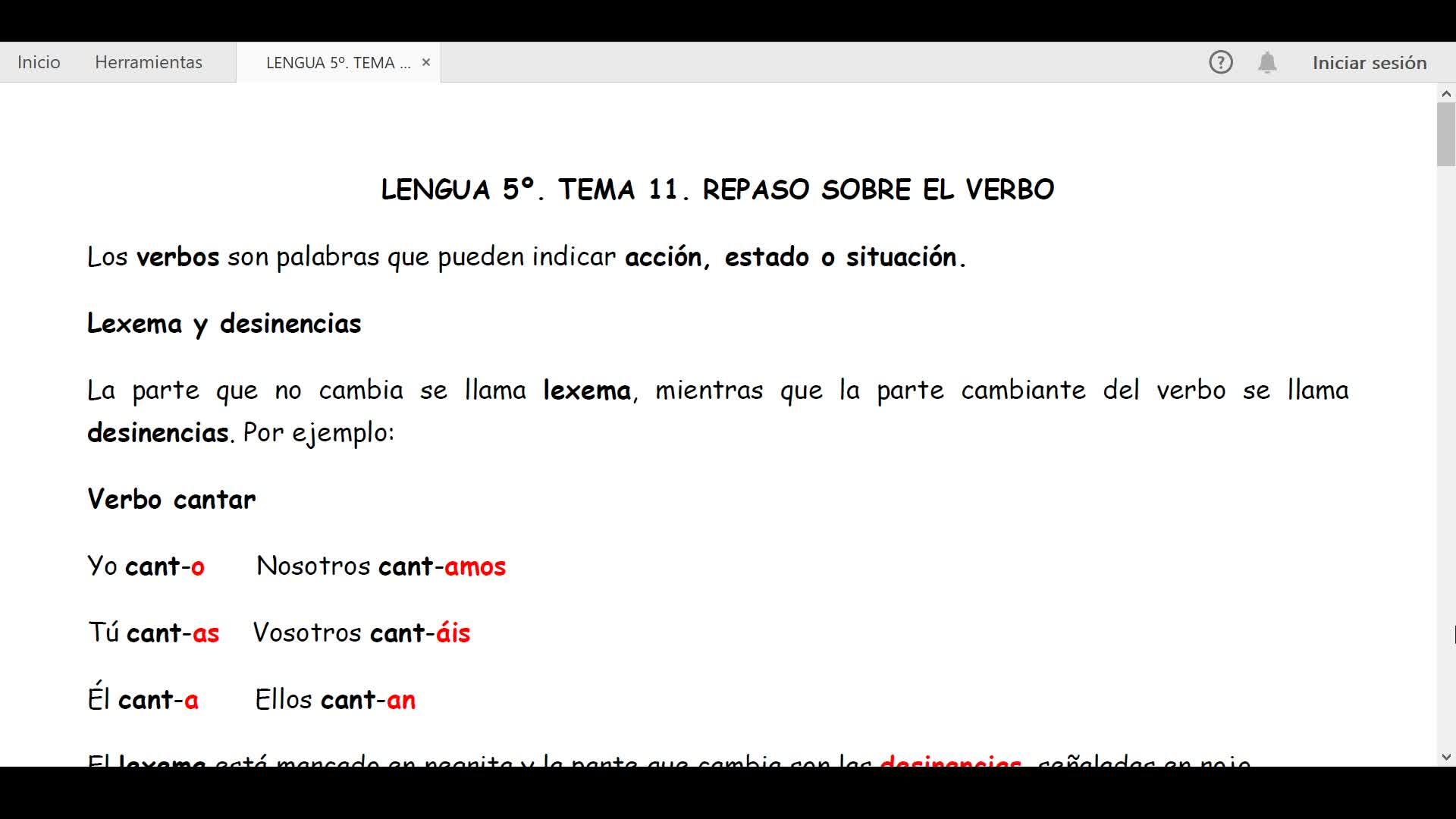This screenshot has width=1456, height=819.
Task: Click the vertical scrollbar thumb
Action: point(1445,133)
